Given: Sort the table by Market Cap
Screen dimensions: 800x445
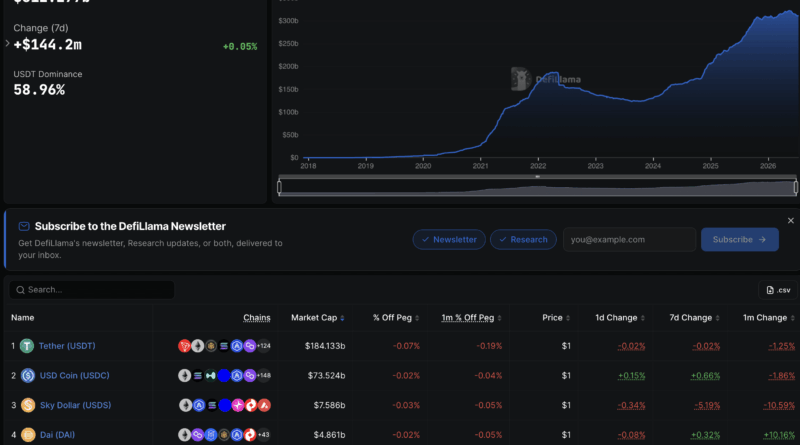Looking at the screenshot, I should click(317, 317).
